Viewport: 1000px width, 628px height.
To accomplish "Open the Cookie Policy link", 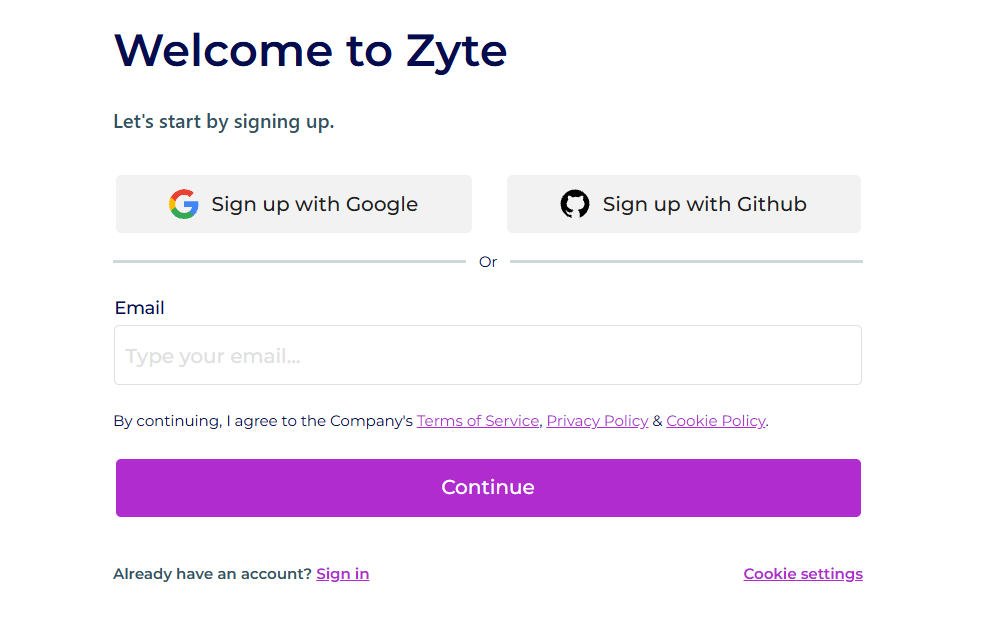I will click(x=715, y=421).
